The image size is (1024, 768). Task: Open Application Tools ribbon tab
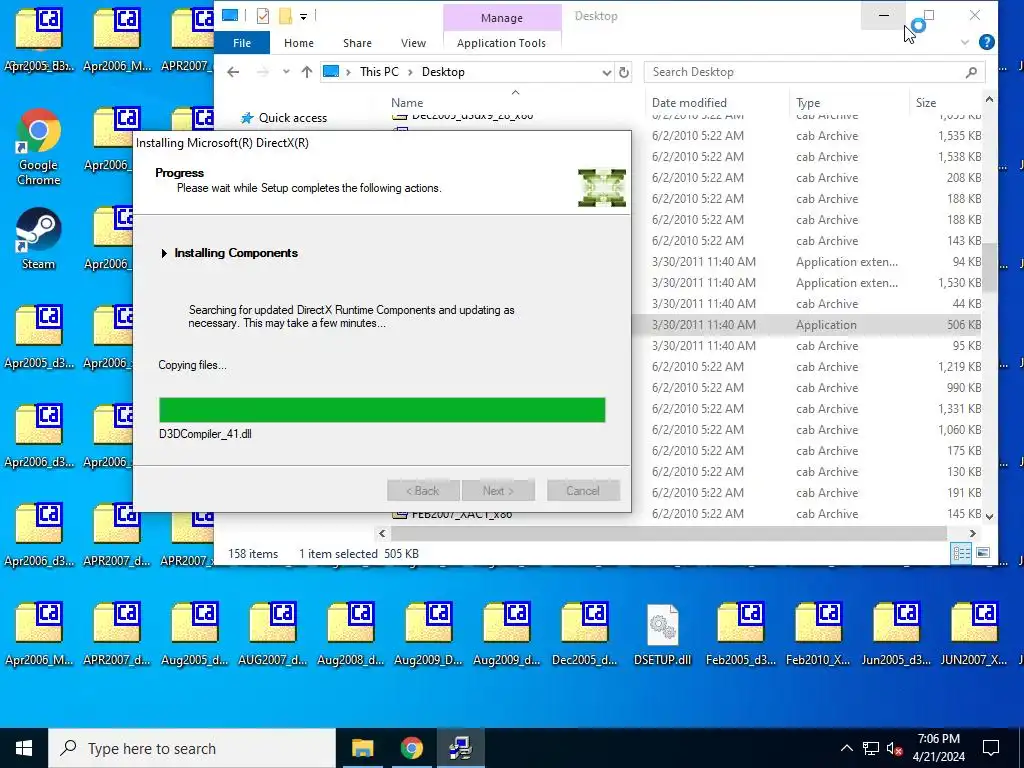click(501, 42)
